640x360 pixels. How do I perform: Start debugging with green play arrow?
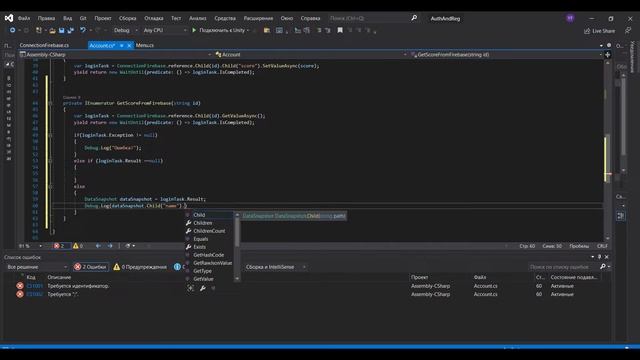tap(194, 30)
